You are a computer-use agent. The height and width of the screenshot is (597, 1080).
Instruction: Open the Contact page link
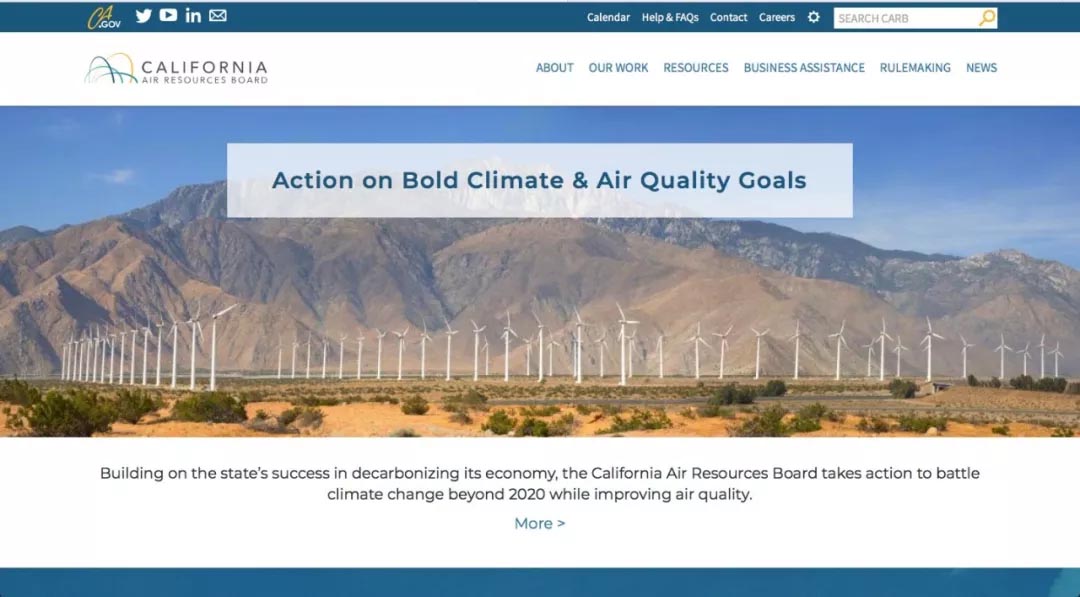pyautogui.click(x=729, y=17)
